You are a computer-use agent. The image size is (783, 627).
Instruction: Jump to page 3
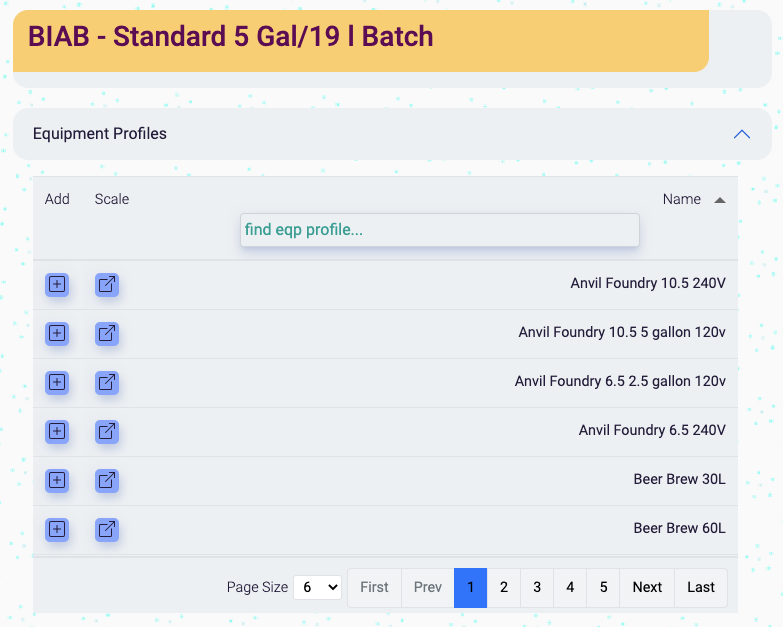[x=537, y=588]
